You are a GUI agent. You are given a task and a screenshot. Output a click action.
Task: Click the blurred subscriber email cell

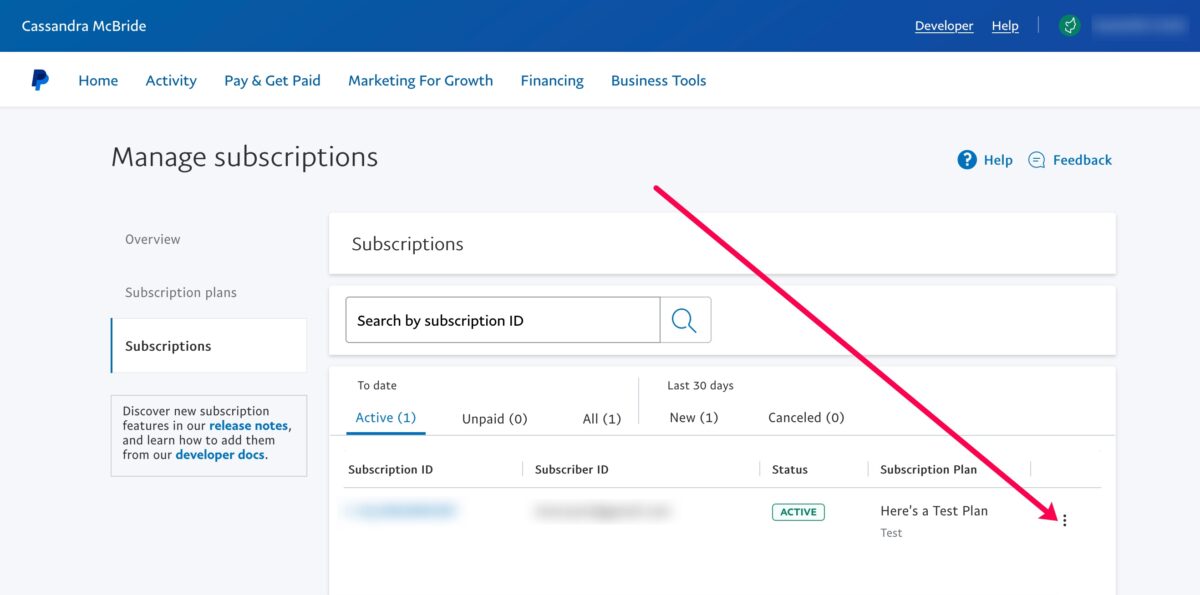tap(603, 511)
